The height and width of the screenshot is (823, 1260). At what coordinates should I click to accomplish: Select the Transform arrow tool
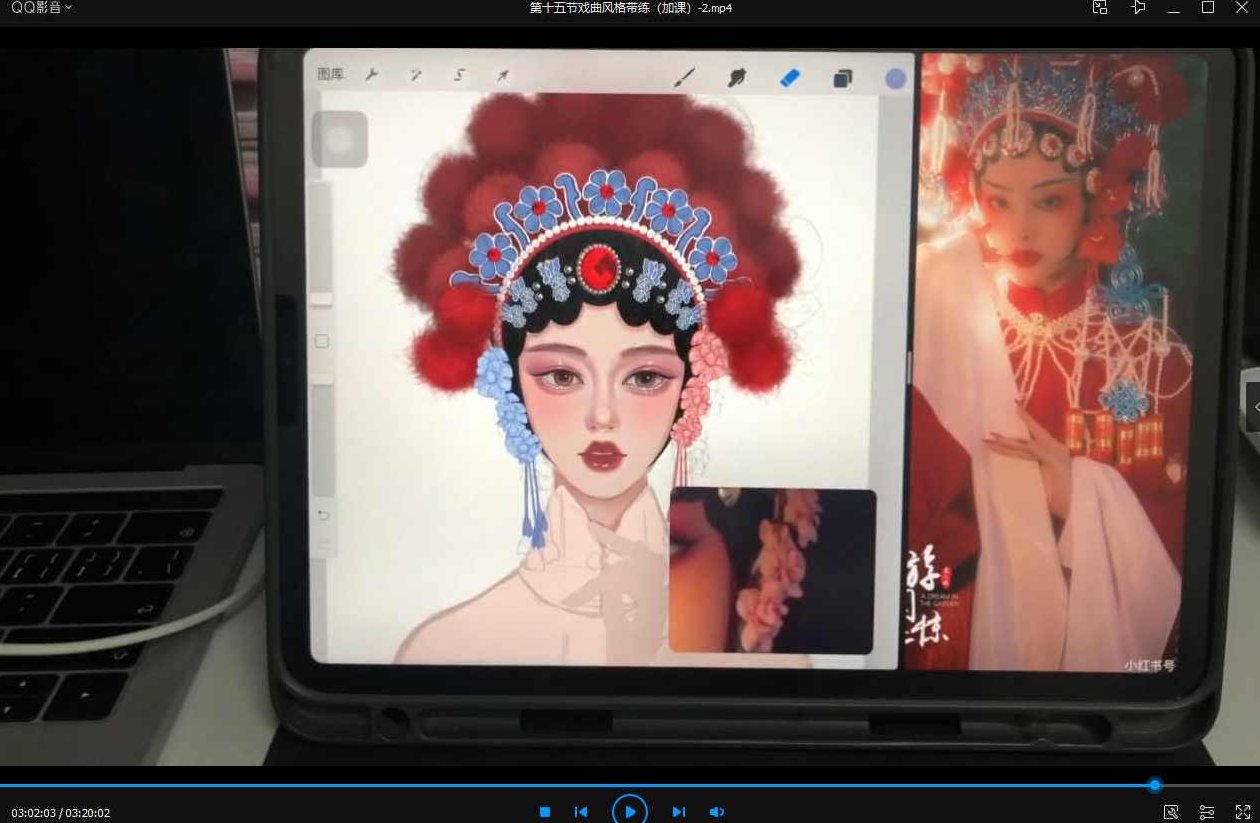[503, 74]
